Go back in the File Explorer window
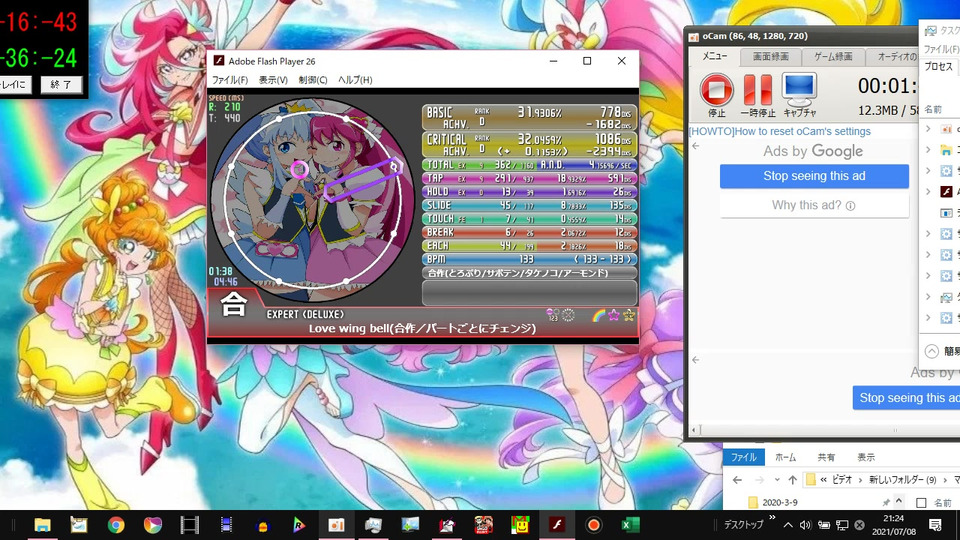 pyautogui.click(x=737, y=479)
